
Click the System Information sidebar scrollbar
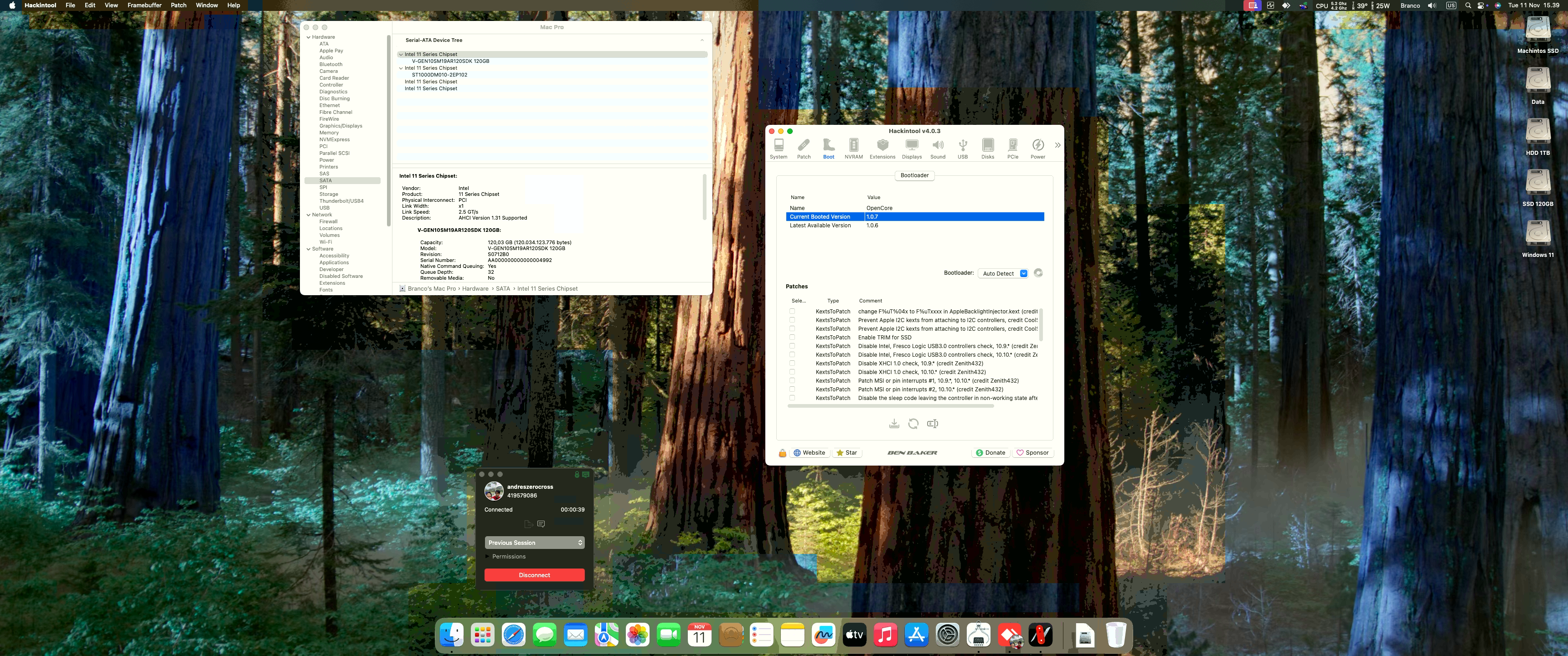pos(388,131)
